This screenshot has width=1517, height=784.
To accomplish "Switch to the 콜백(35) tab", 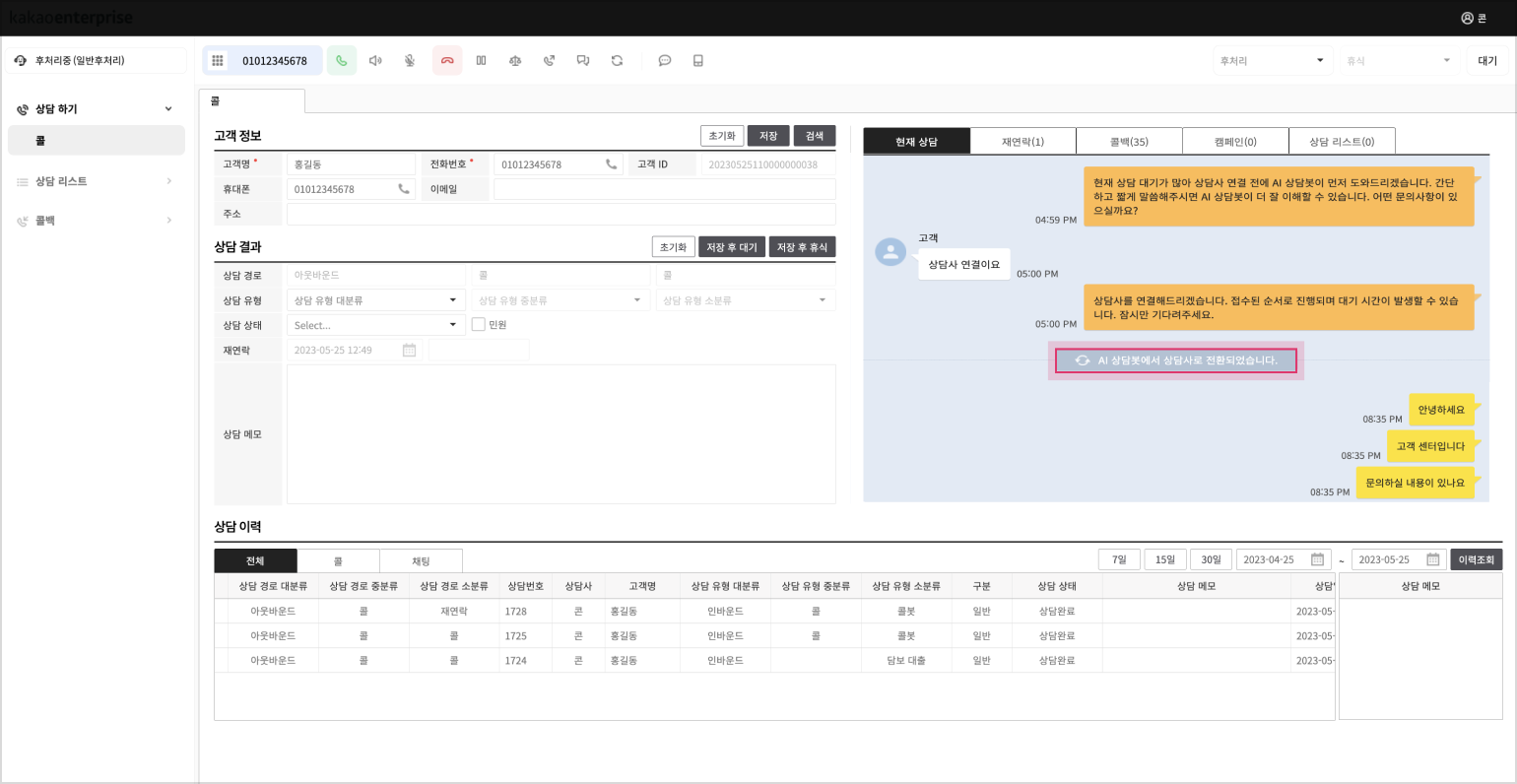I will click(x=1129, y=142).
